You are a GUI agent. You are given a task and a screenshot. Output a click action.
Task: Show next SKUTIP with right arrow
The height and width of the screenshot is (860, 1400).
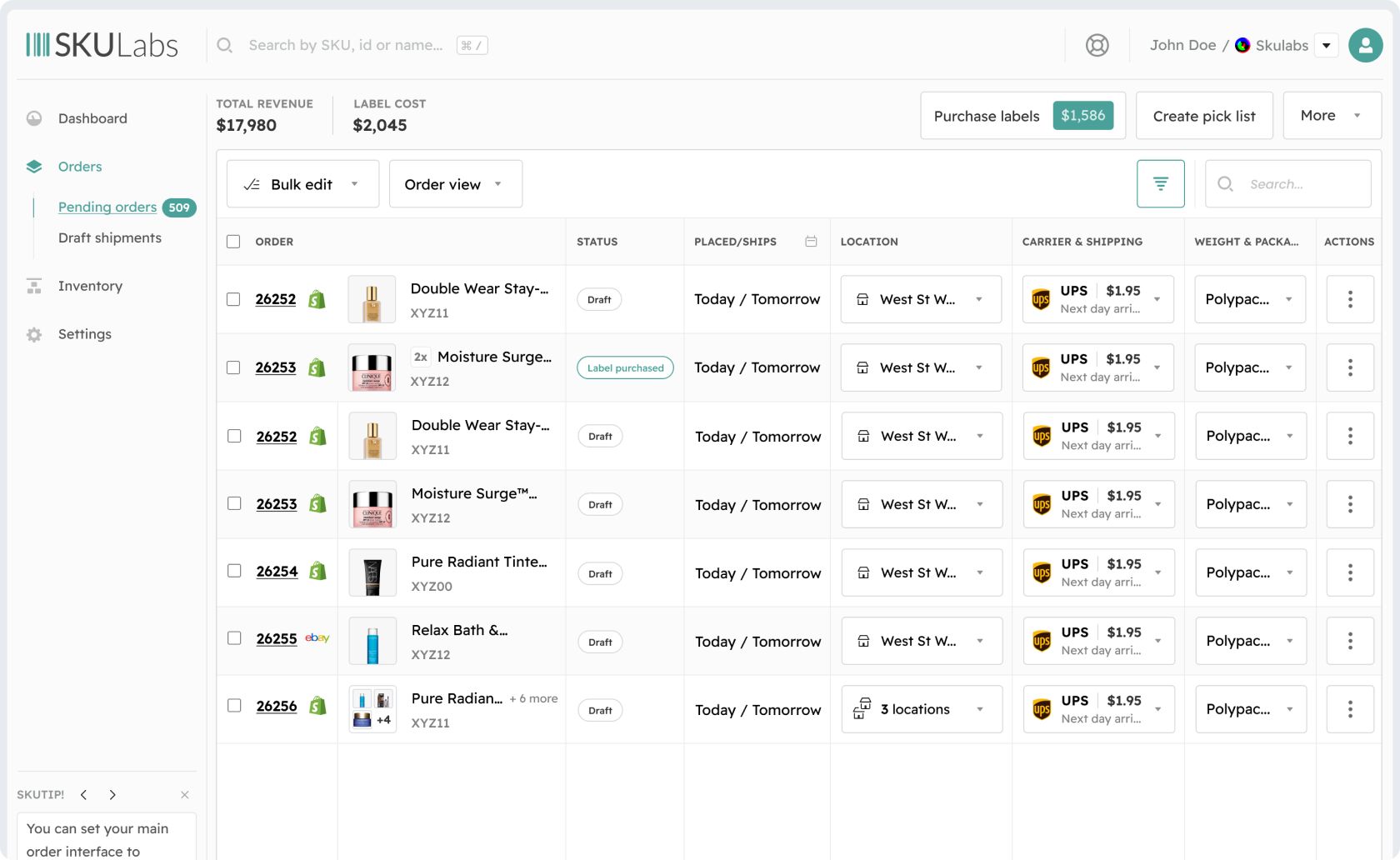click(x=112, y=795)
